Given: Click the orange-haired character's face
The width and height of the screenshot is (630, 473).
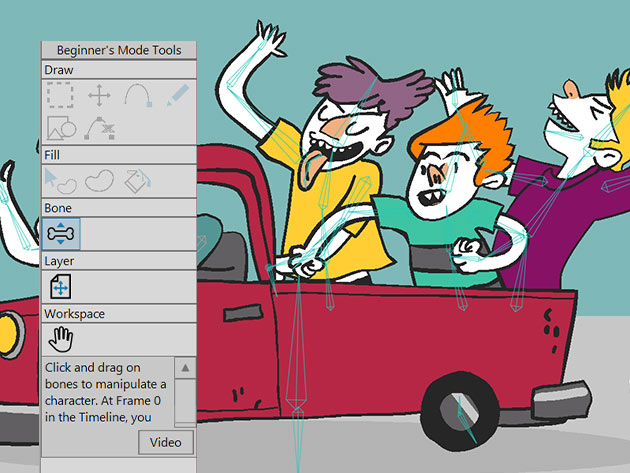Looking at the screenshot, I should pyautogui.click(x=442, y=181).
